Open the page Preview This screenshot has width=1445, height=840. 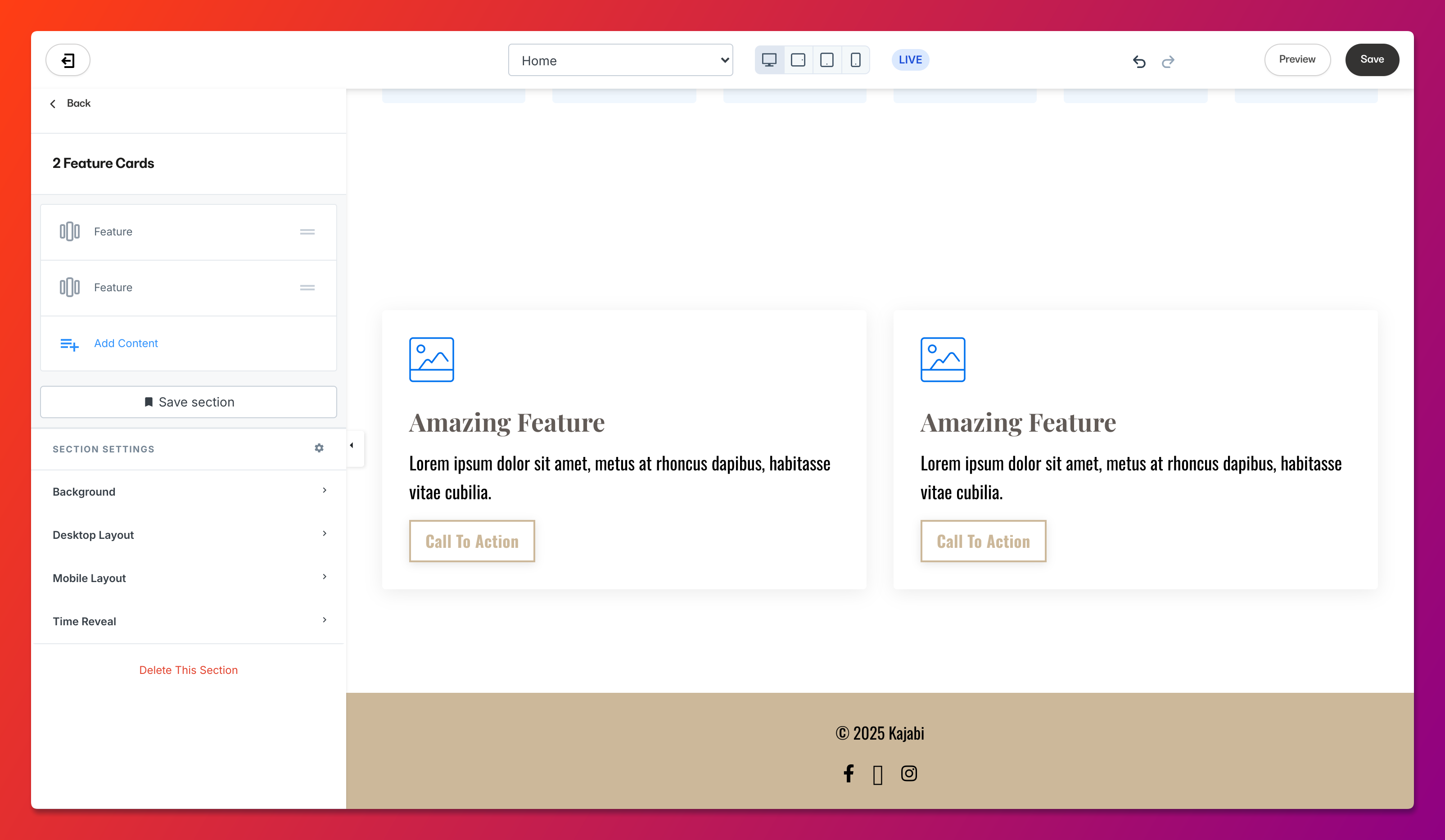[1297, 59]
